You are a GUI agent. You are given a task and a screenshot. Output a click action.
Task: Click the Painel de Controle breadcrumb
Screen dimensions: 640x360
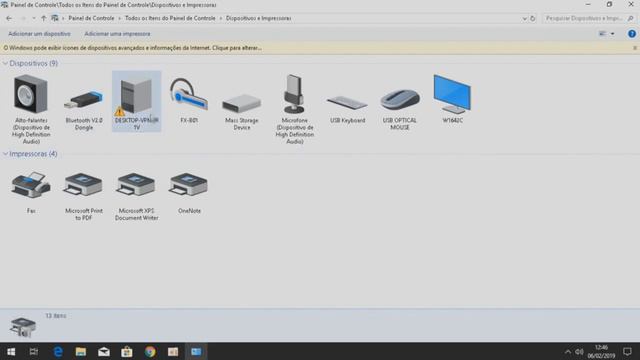[91, 18]
